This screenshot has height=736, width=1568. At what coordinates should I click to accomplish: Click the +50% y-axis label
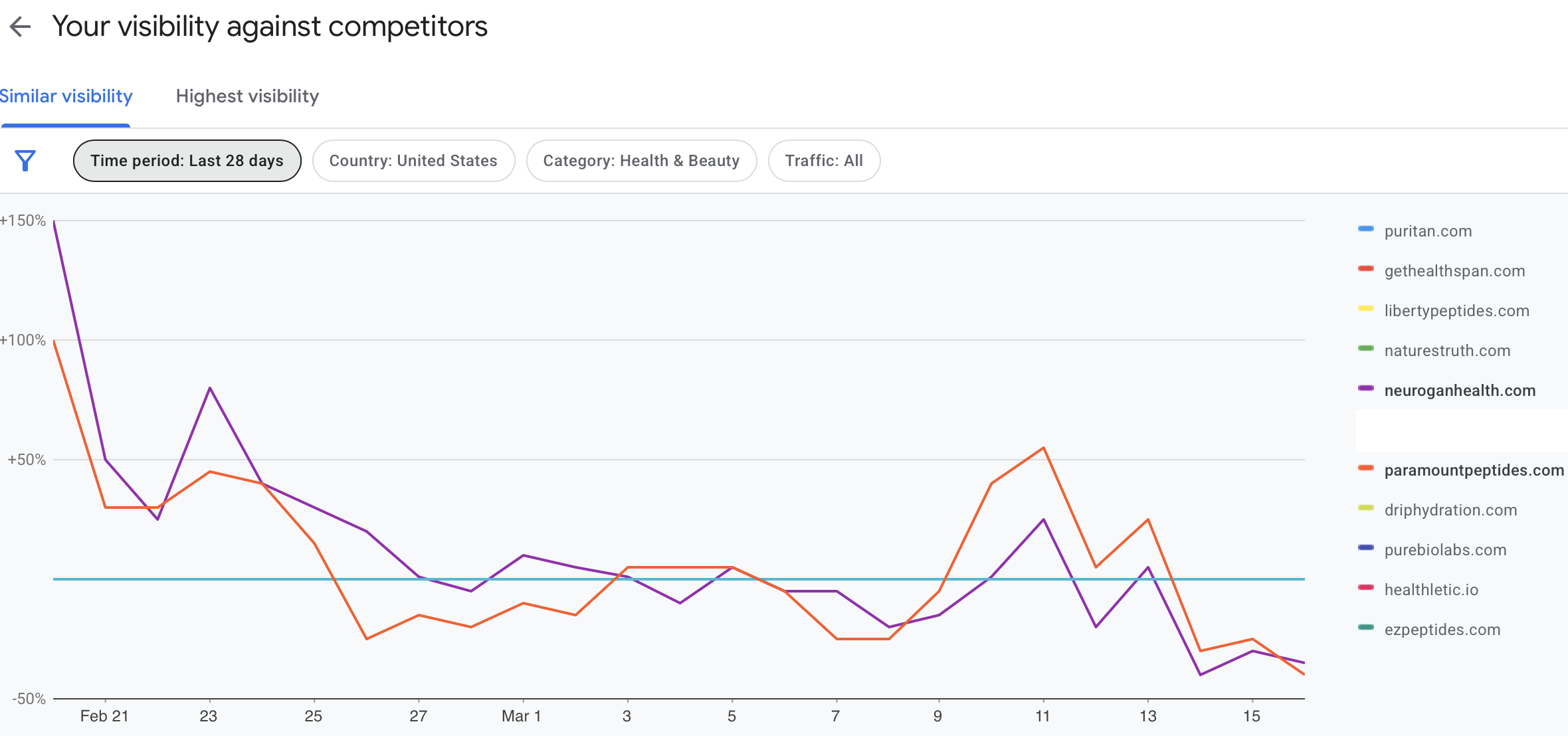point(27,460)
